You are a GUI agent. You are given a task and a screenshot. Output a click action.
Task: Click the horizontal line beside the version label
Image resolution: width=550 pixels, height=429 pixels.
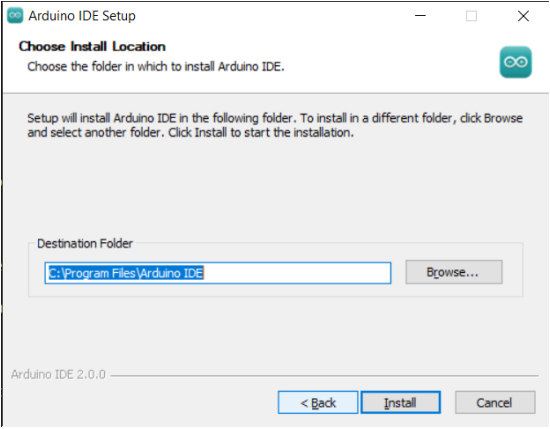click(x=324, y=376)
